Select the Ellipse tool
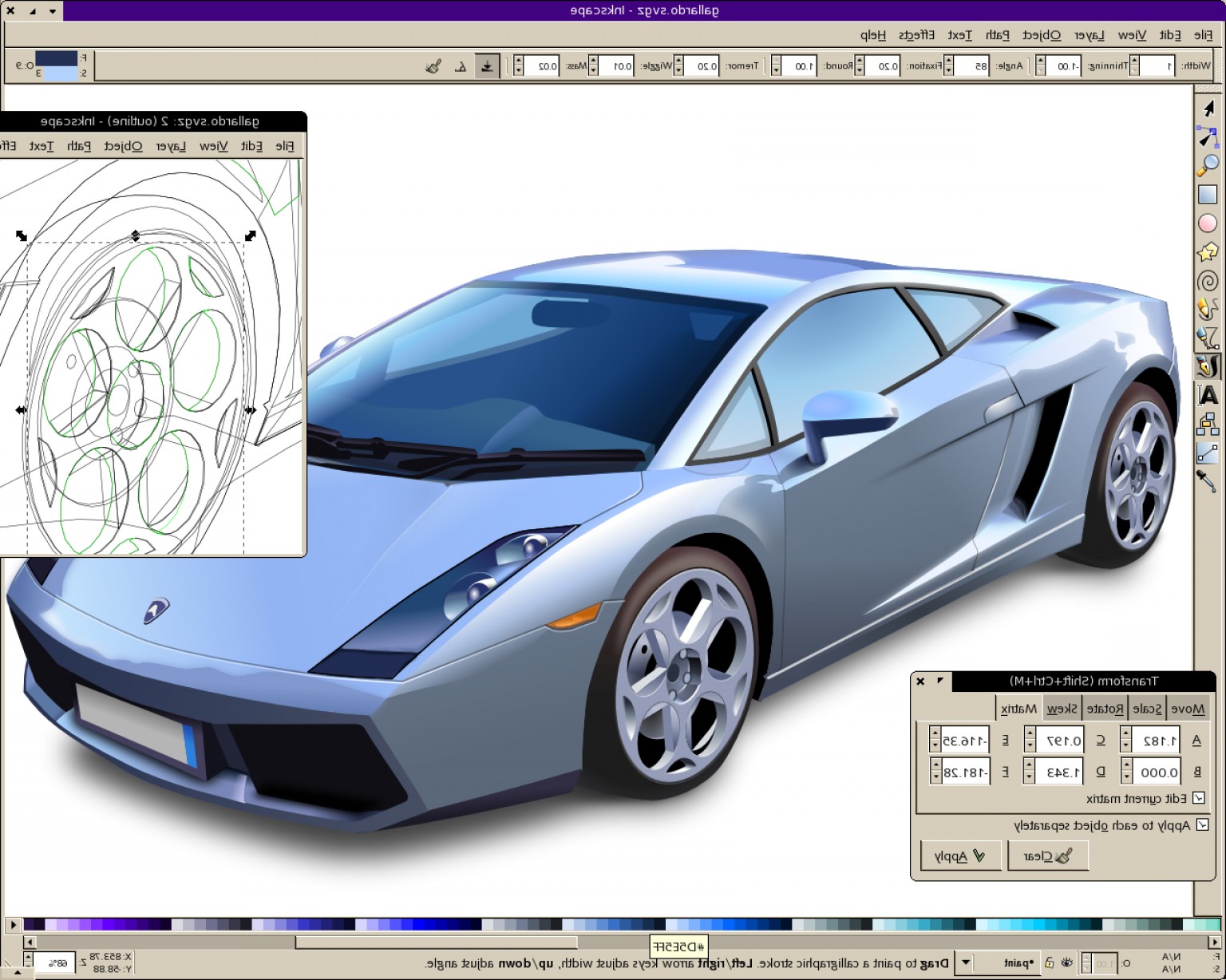 (1208, 223)
